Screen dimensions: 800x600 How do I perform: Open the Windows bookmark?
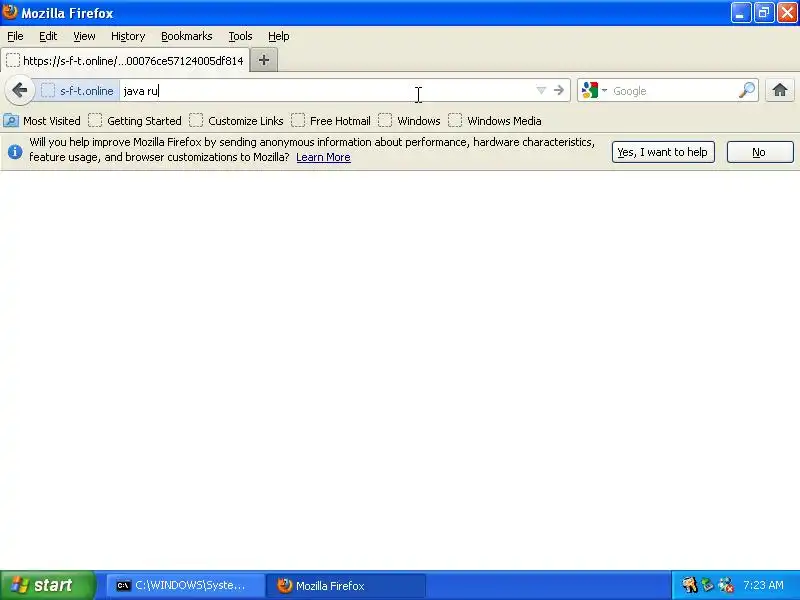click(x=409, y=121)
